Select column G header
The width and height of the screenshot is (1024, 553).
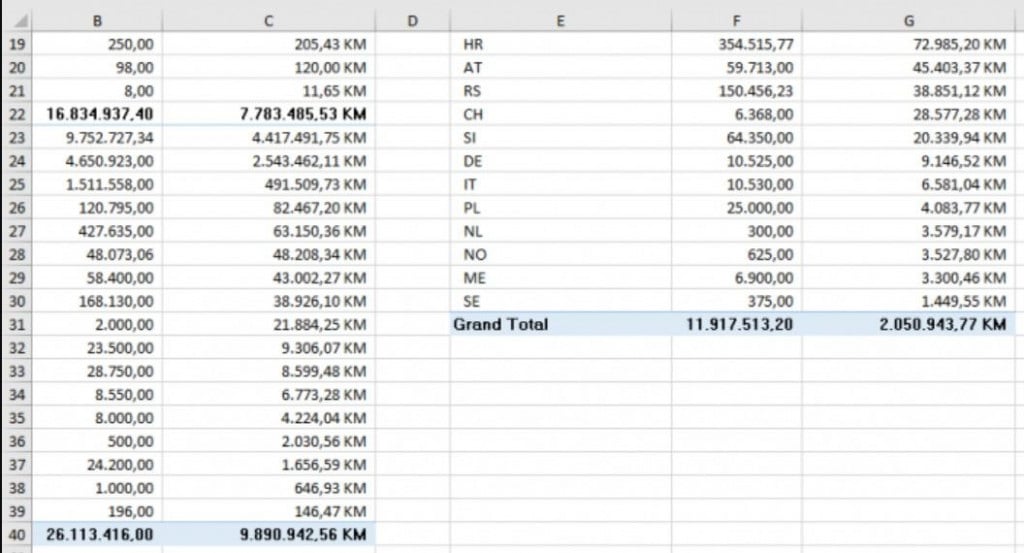tap(908, 21)
